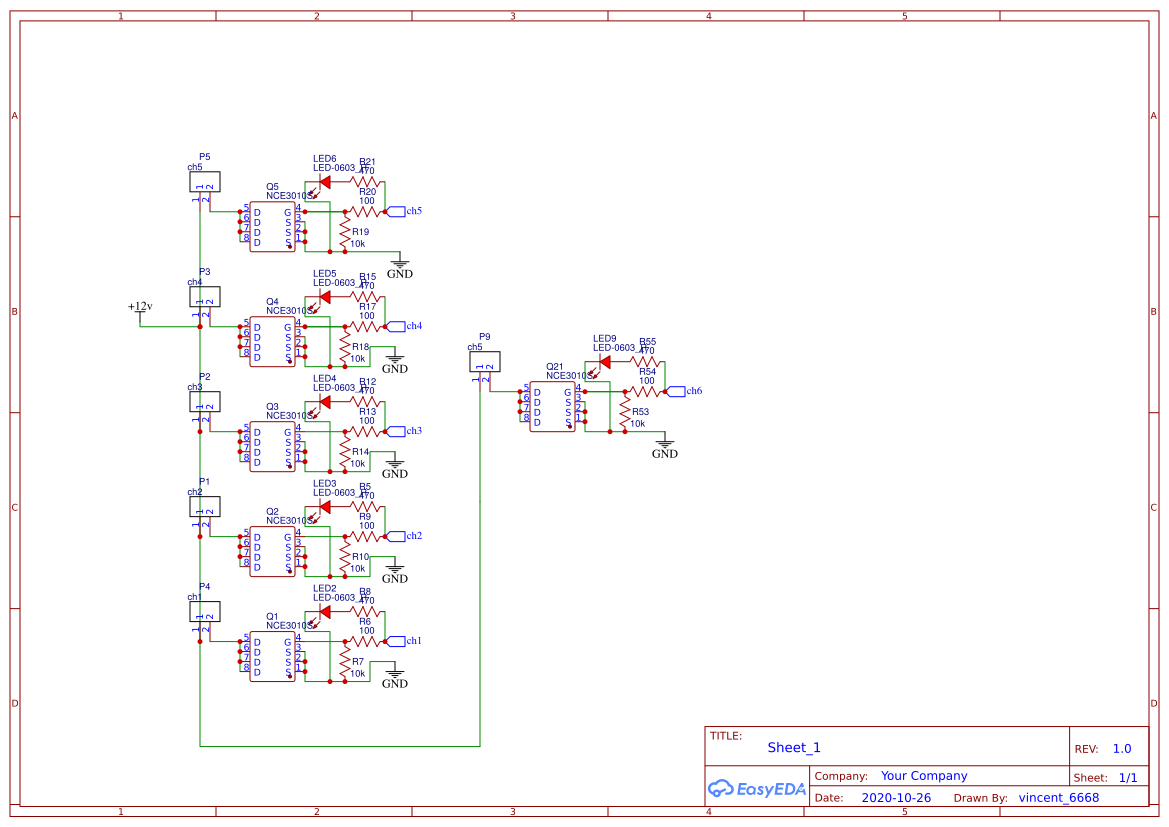Click the Date 2020-10-26 field
Screen dimensions: 1169x827
tap(896, 797)
